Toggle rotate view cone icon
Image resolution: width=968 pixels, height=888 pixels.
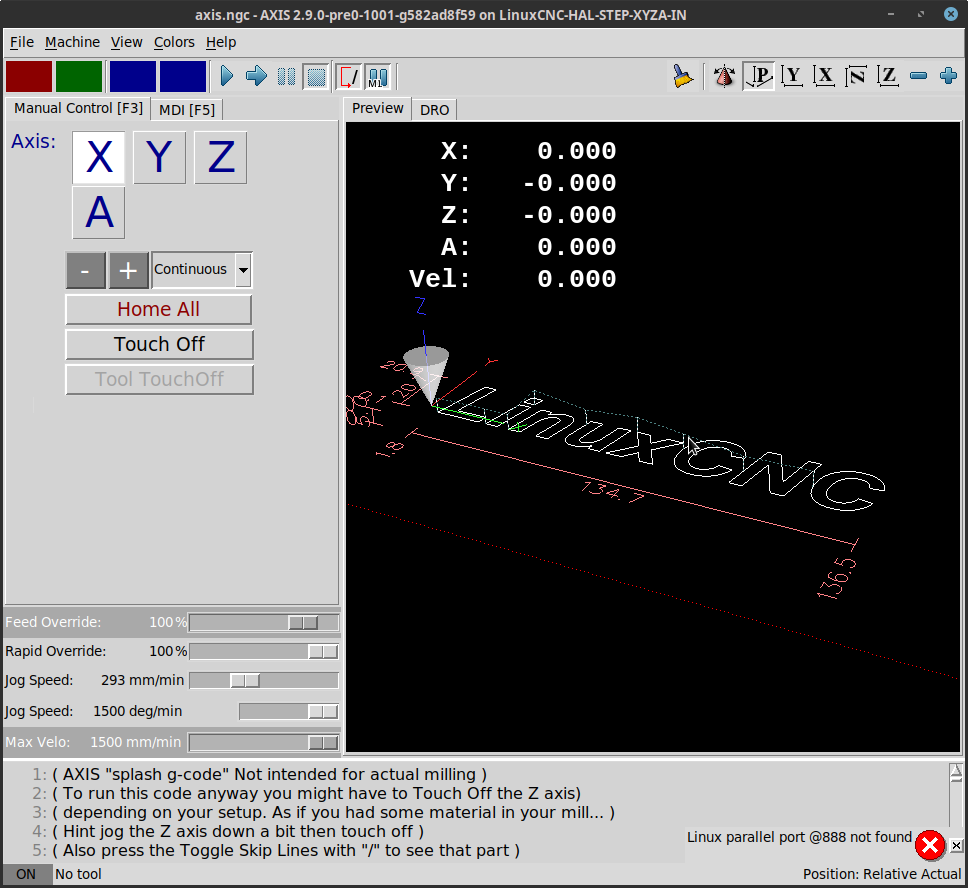pos(724,76)
